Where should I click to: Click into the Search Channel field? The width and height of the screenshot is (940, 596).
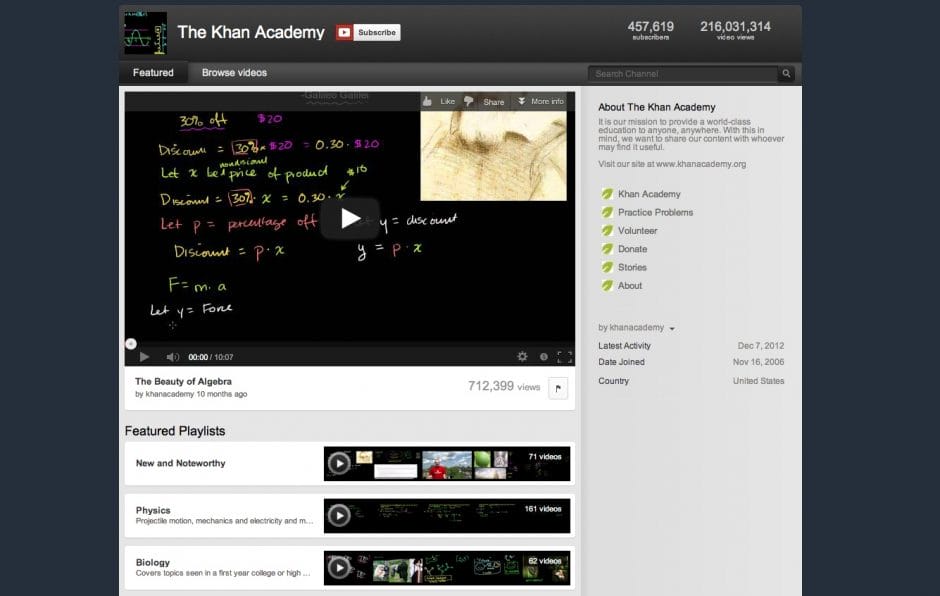click(x=683, y=74)
